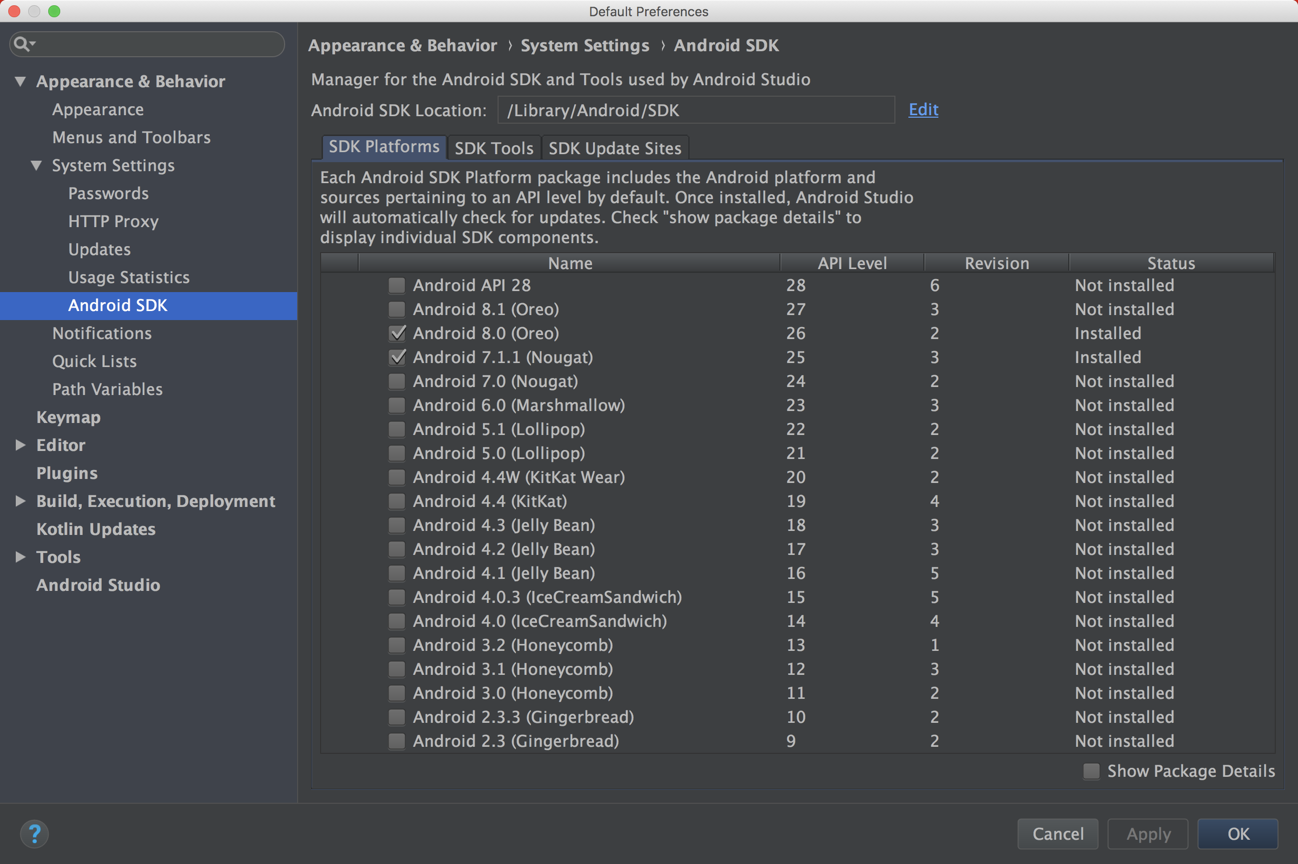The width and height of the screenshot is (1298, 864).
Task: Collapse the Appearance & Behavior tree section
Action: (20, 81)
